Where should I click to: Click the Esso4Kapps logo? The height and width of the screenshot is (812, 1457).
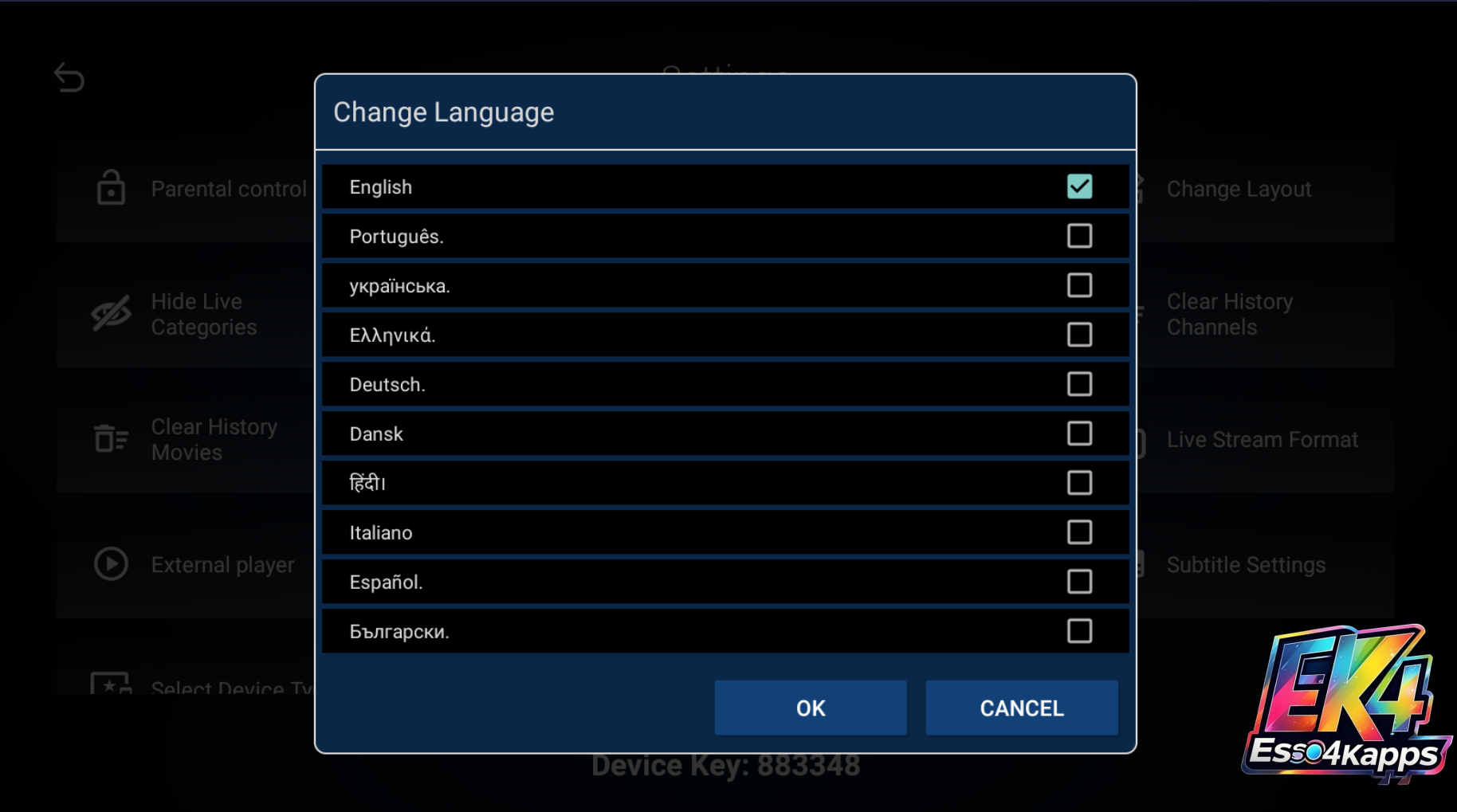point(1346,704)
